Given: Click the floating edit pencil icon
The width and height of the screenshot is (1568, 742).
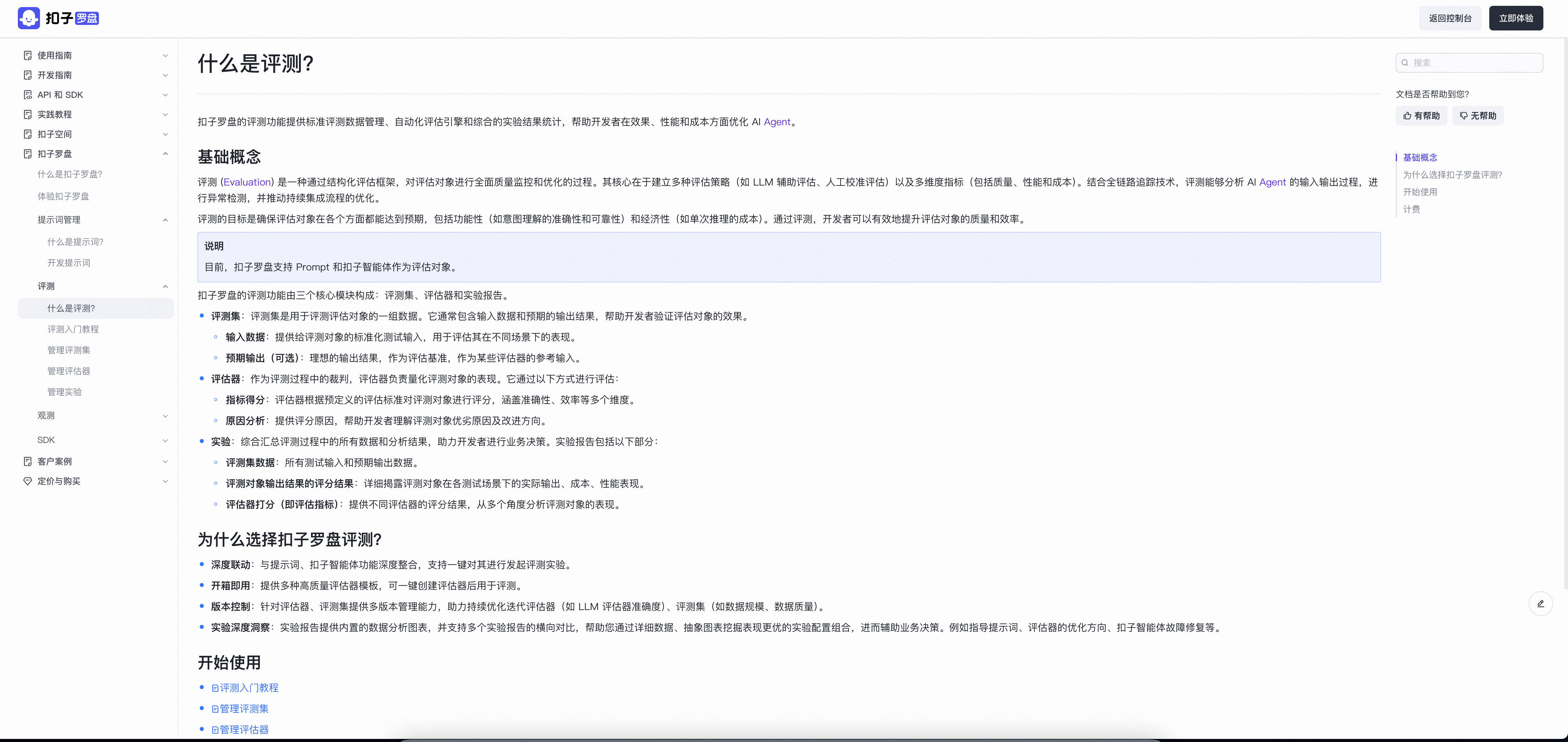Looking at the screenshot, I should point(1540,604).
